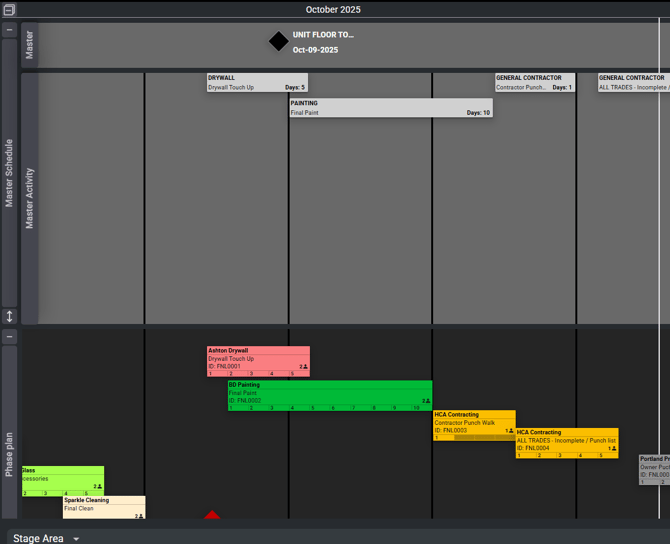Click the Phase plan side label
This screenshot has width=670, height=544.
(10, 453)
